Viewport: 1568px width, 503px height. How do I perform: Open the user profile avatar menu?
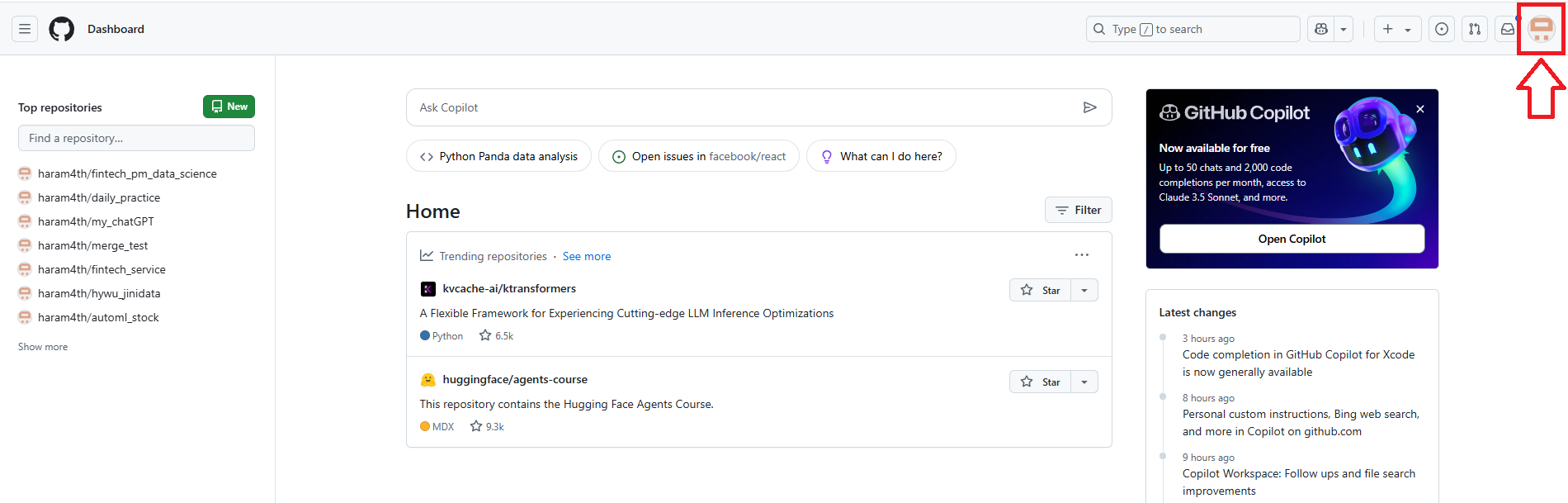click(1541, 29)
